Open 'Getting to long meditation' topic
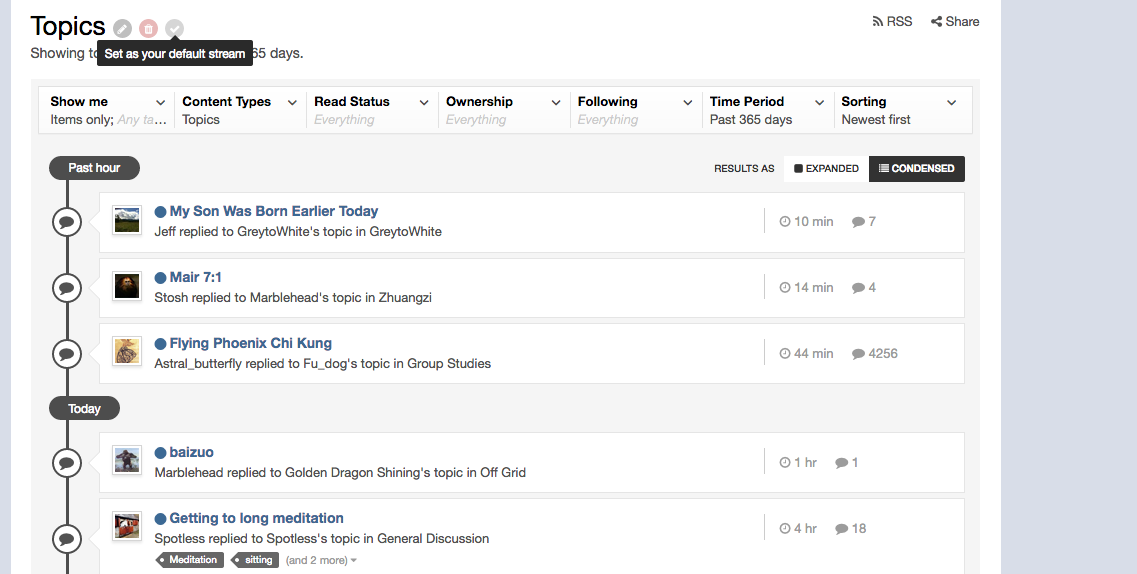Screen dimensions: 1137x574 pos(257,518)
